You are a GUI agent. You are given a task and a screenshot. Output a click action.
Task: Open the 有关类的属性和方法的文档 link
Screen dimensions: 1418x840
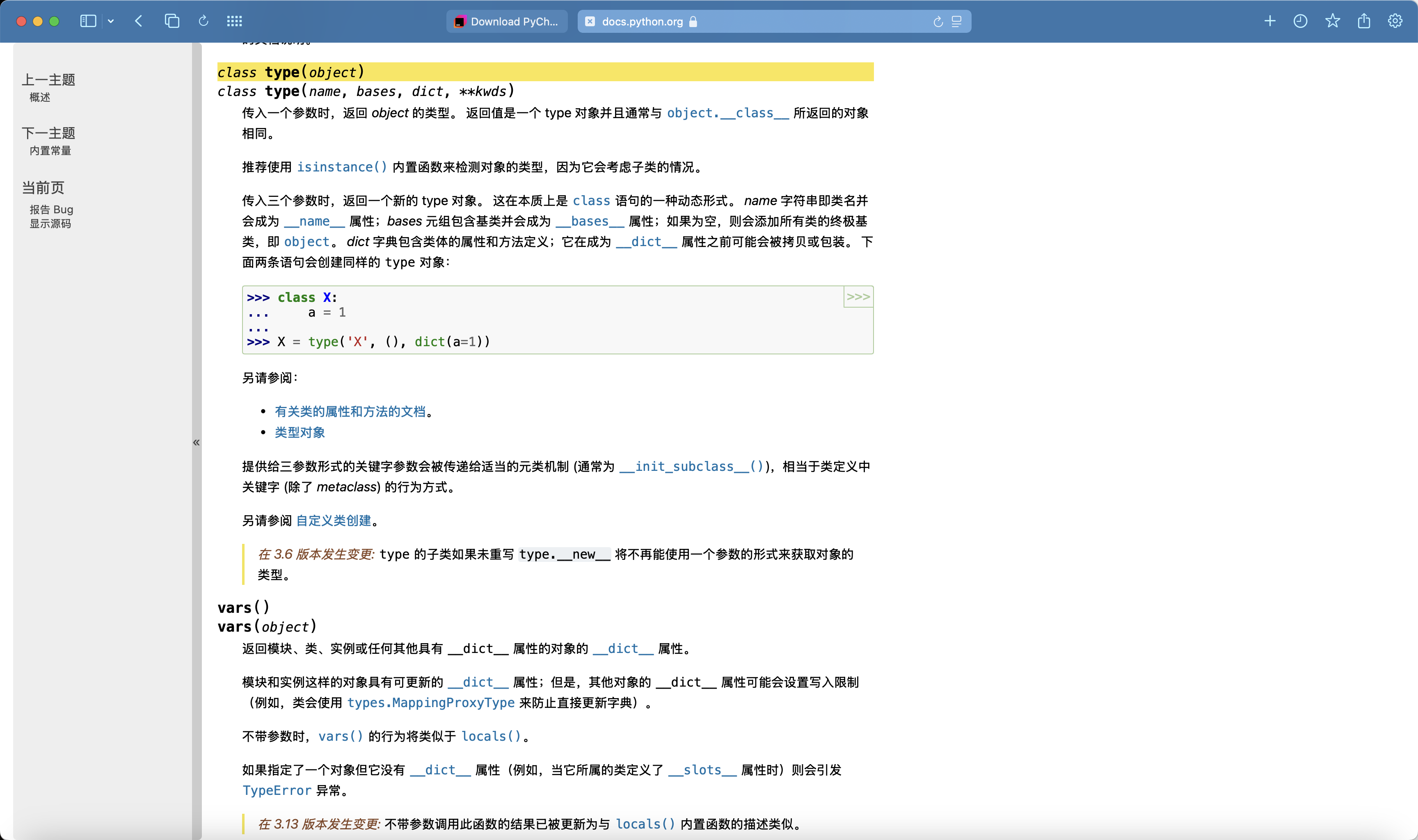click(350, 411)
